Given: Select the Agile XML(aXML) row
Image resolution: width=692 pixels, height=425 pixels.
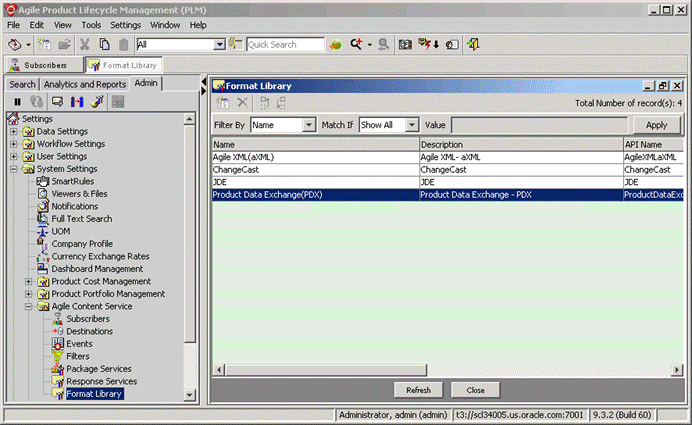Looking at the screenshot, I should (x=448, y=157).
